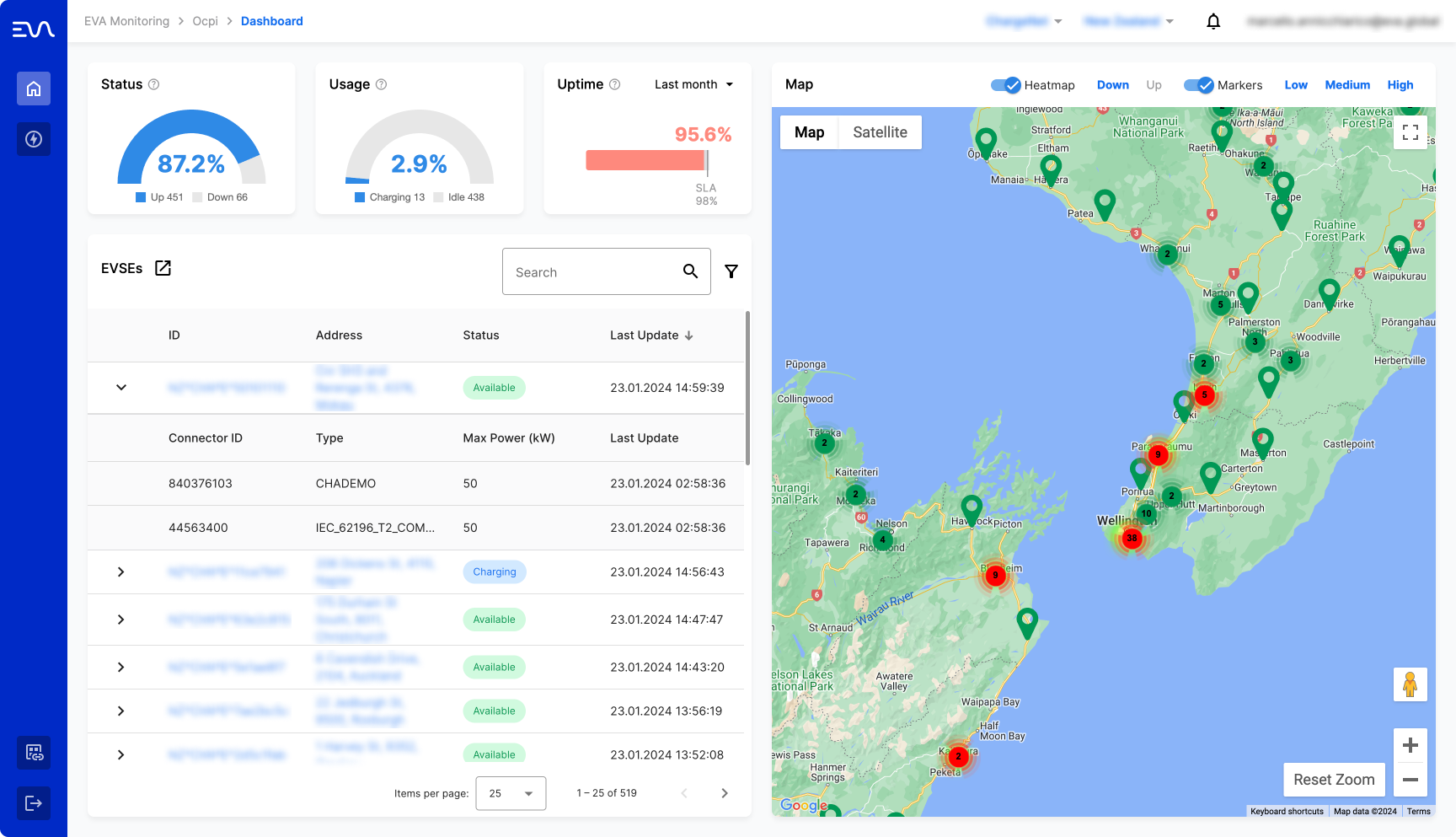The height and width of the screenshot is (837, 1456).
Task: Click the green 4 cluster at Richmond
Action: 882,539
